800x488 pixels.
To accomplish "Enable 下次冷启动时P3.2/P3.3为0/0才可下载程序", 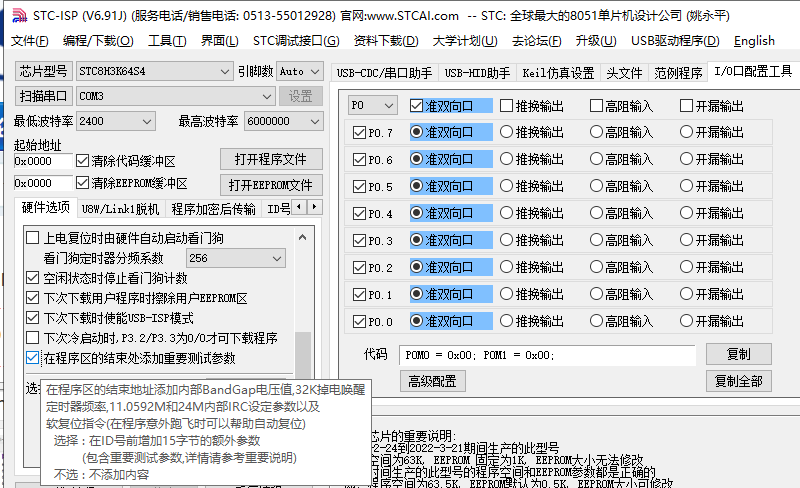I will coord(33,337).
